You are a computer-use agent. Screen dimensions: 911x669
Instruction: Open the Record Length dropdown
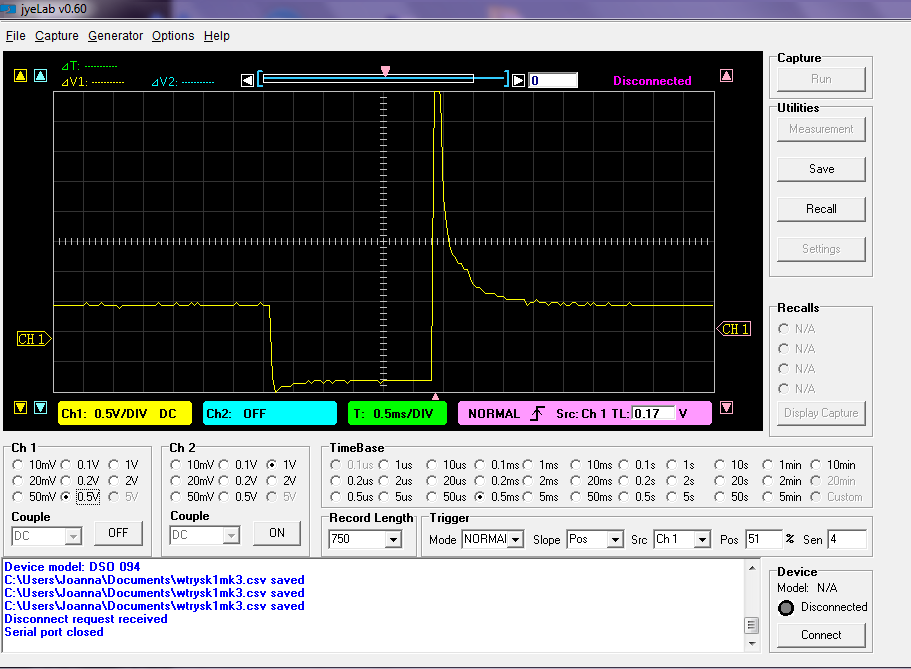(392, 540)
